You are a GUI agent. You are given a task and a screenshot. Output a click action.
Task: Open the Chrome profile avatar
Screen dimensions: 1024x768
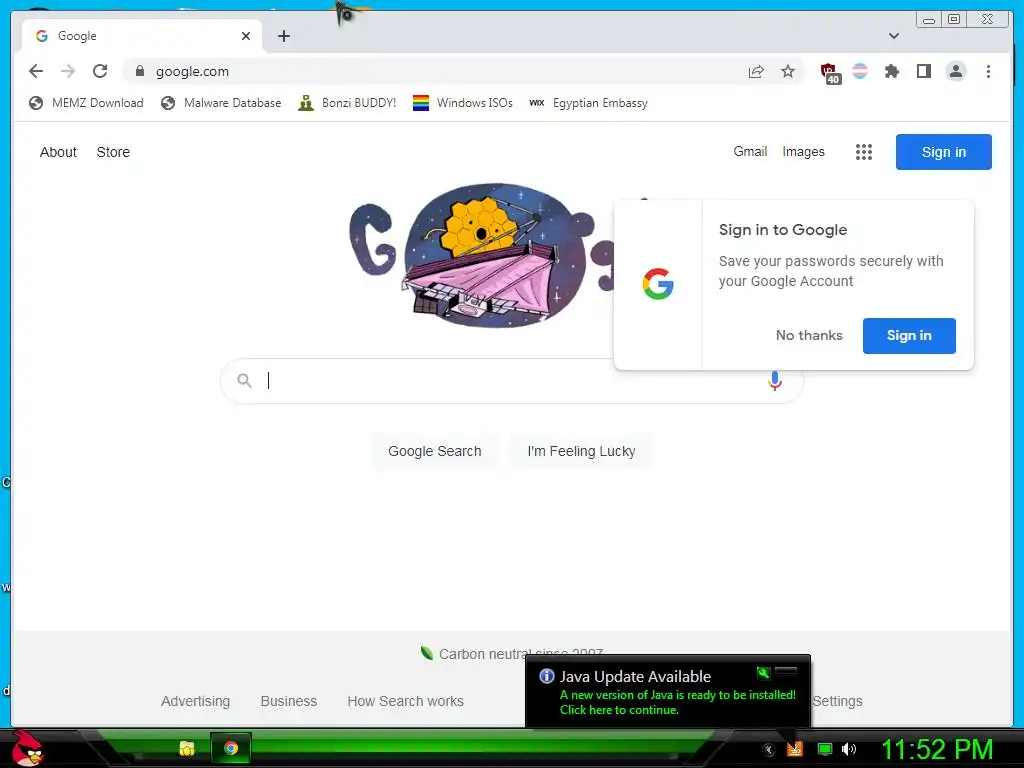pos(956,71)
